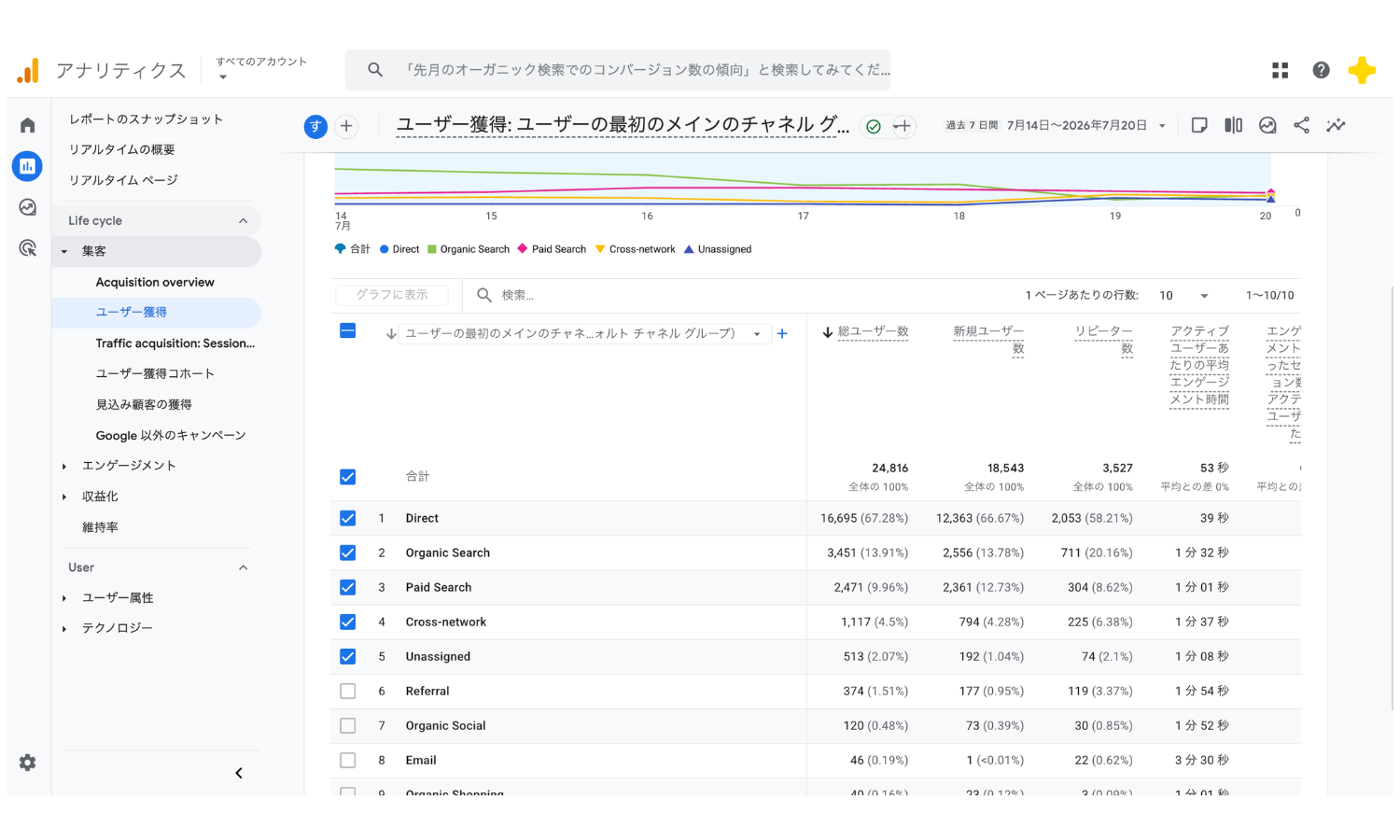Open the Home icon in left rail
The width and height of the screenshot is (1400, 840).
(28, 125)
